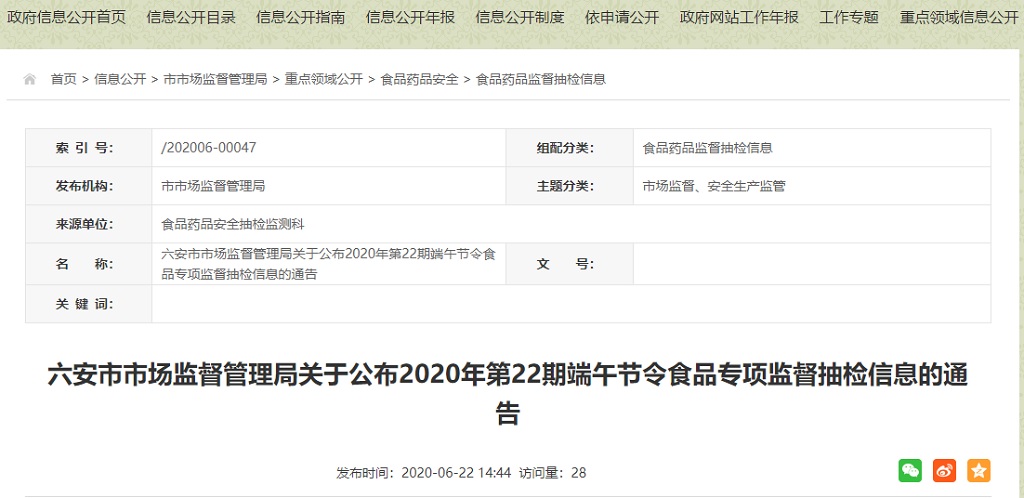Open 信息公开指南 menu item
1024x498 pixels.
[x=301, y=18]
